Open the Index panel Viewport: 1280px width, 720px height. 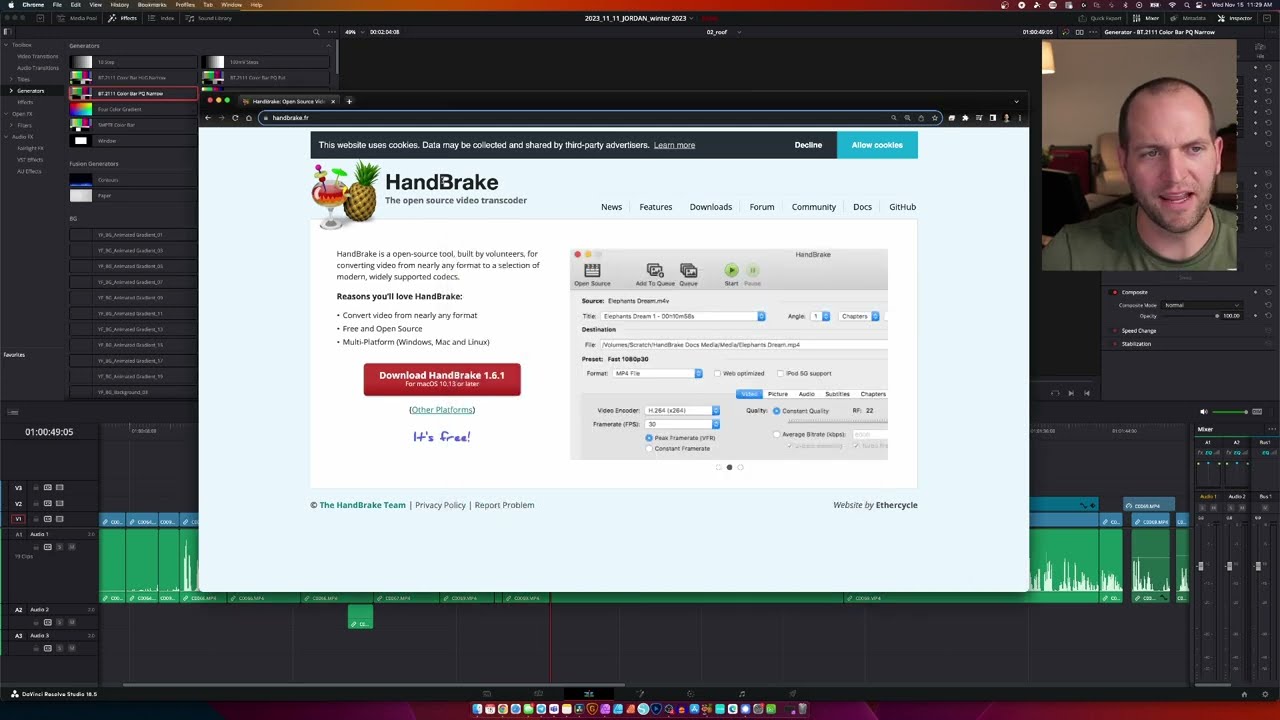coord(162,18)
